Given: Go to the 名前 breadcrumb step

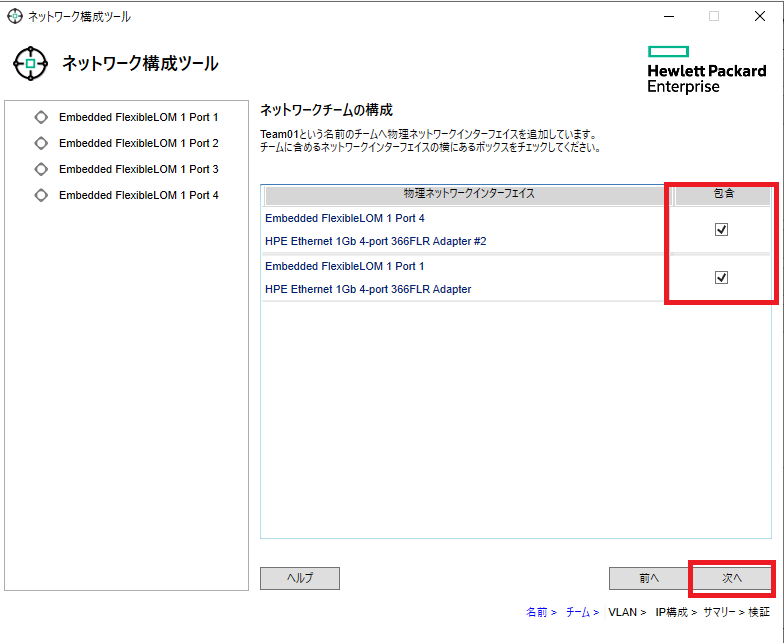Looking at the screenshot, I should pos(537,612).
